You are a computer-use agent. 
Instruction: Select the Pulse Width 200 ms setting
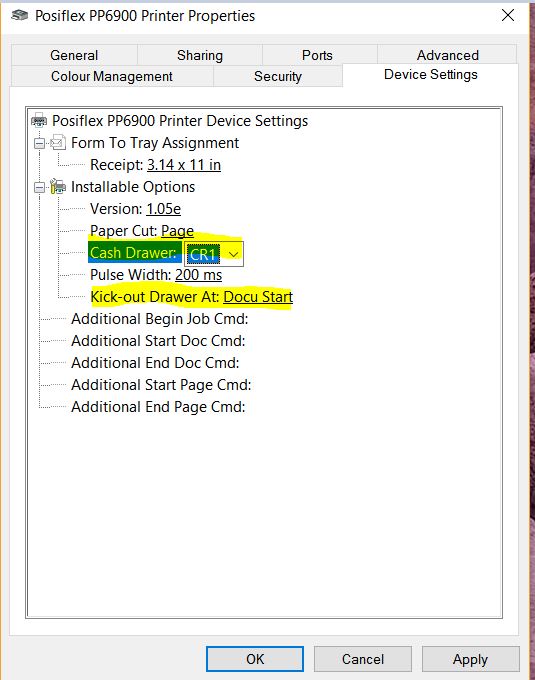pyautogui.click(x=156, y=275)
